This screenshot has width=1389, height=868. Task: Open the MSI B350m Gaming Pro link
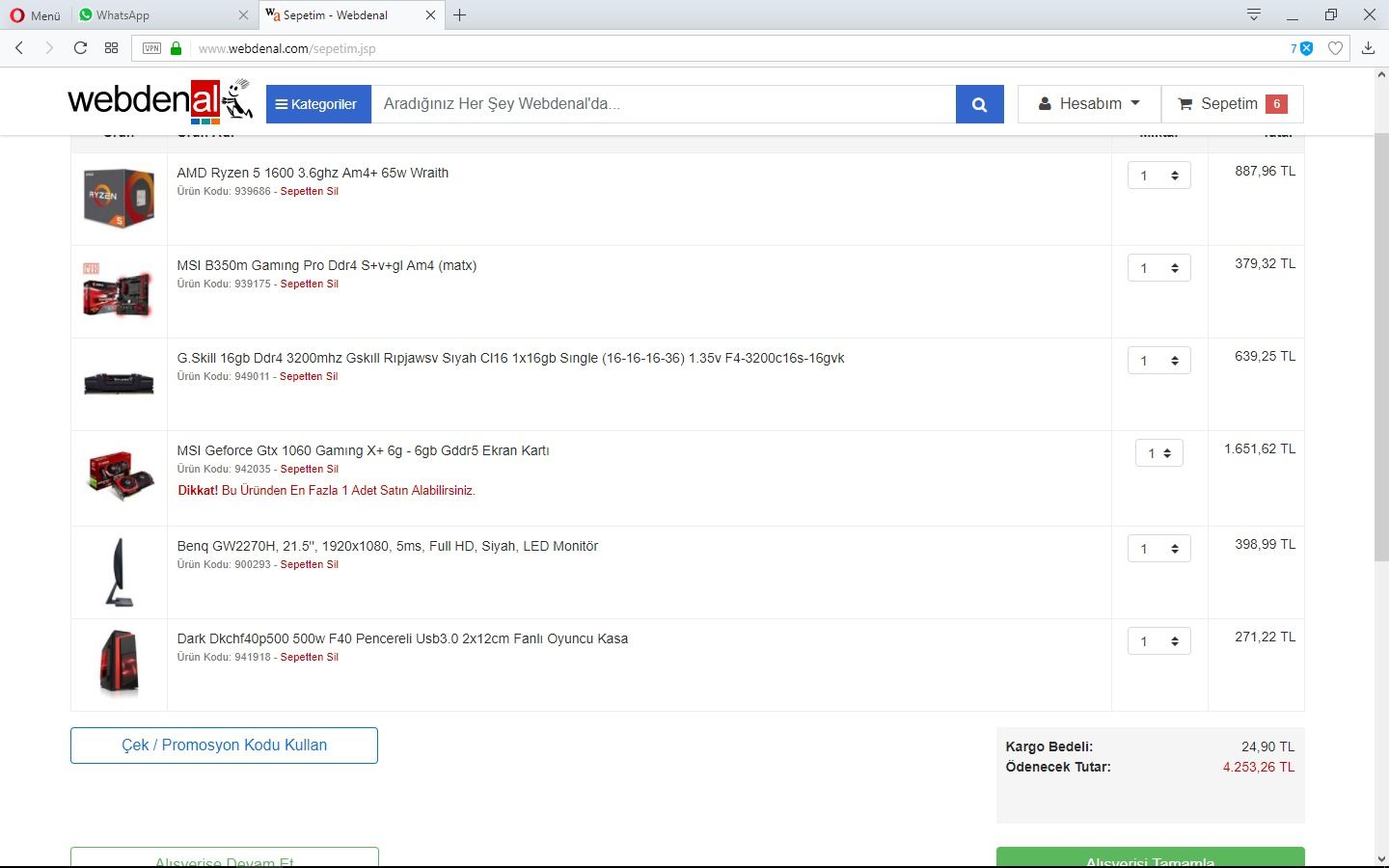coord(326,265)
